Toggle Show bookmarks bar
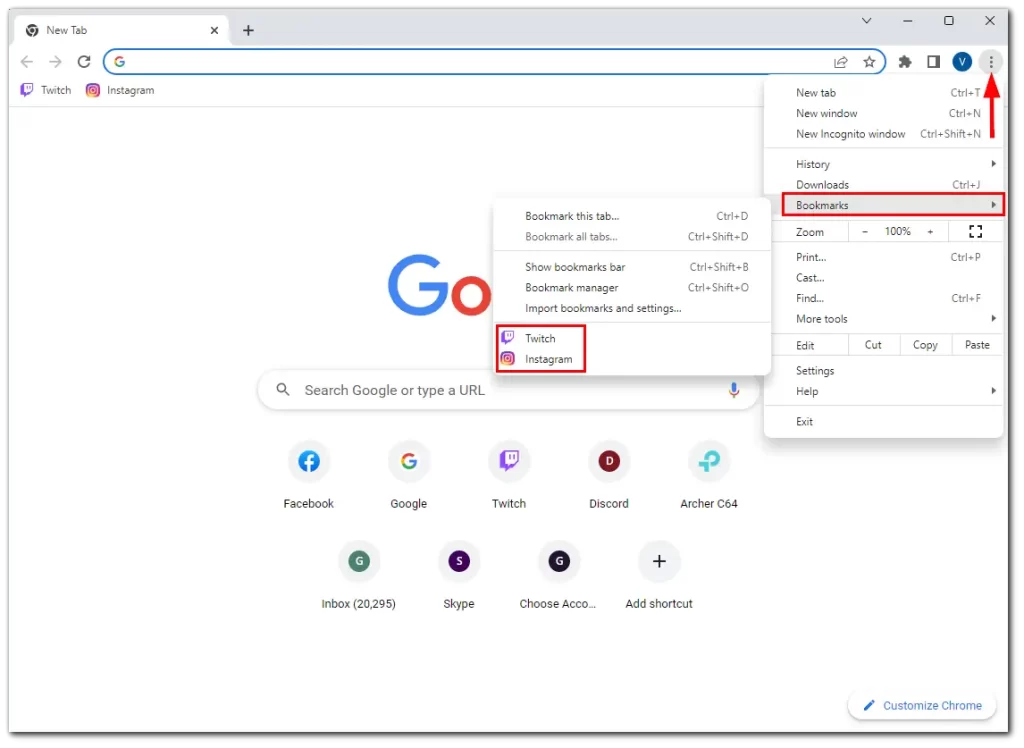 point(632,267)
